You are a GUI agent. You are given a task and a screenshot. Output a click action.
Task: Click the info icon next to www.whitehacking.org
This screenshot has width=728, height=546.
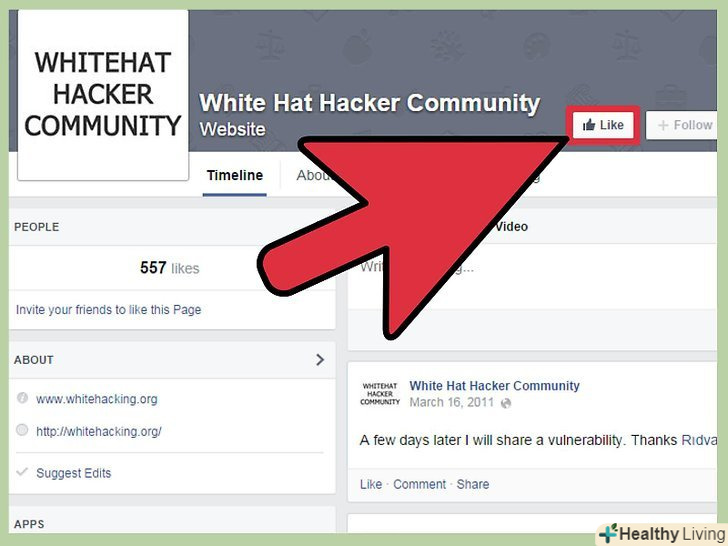pyautogui.click(x=22, y=398)
